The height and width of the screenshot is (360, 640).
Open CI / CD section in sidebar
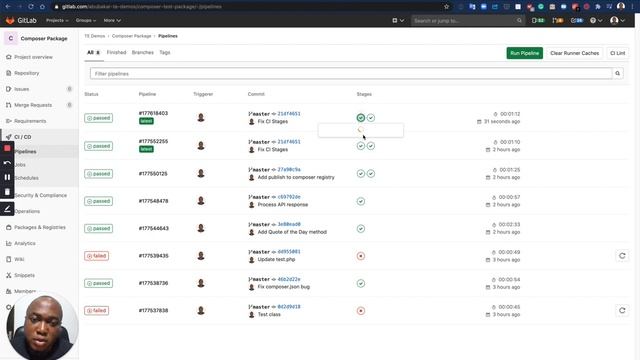[x=22, y=137]
